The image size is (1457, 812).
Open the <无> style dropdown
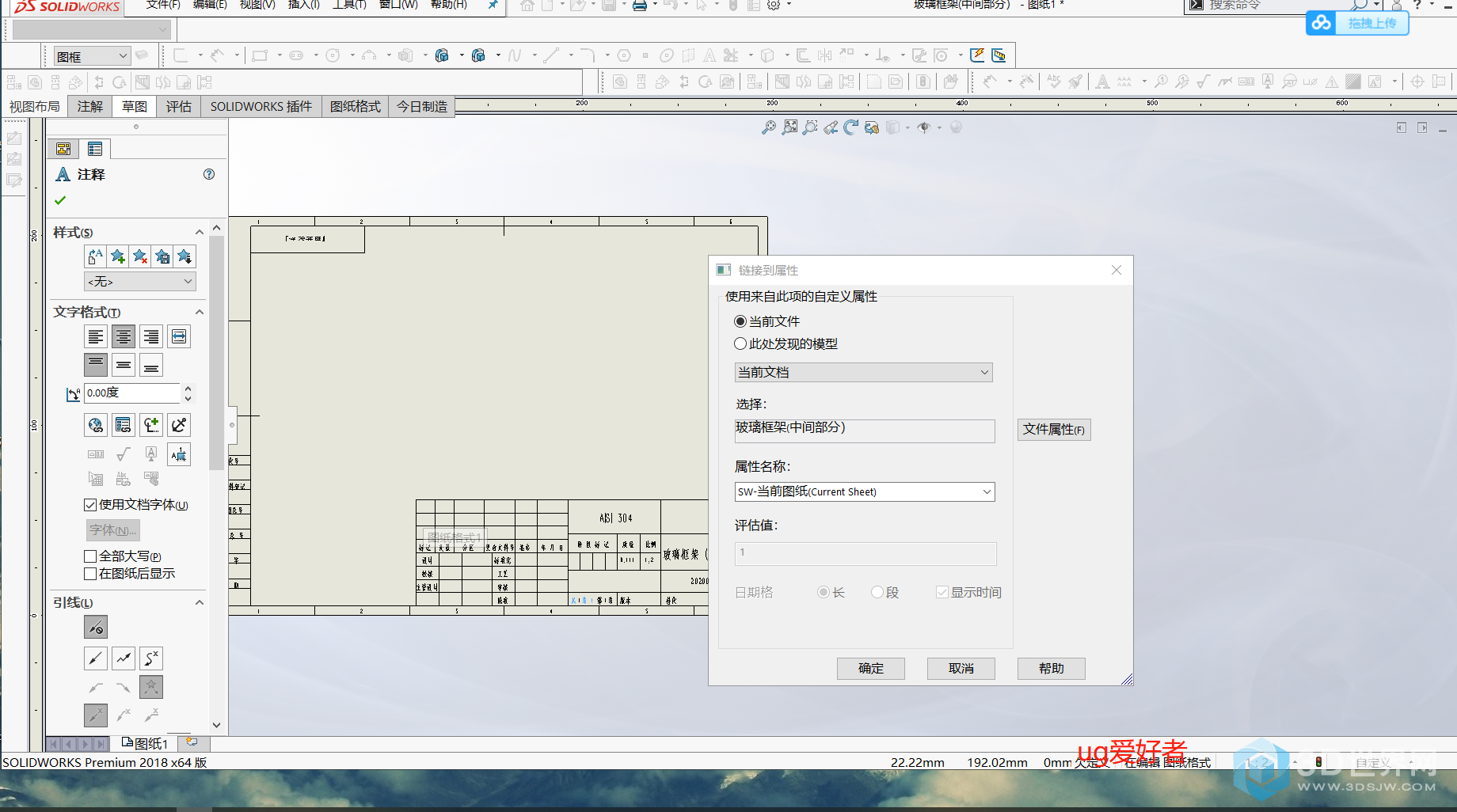(x=140, y=282)
